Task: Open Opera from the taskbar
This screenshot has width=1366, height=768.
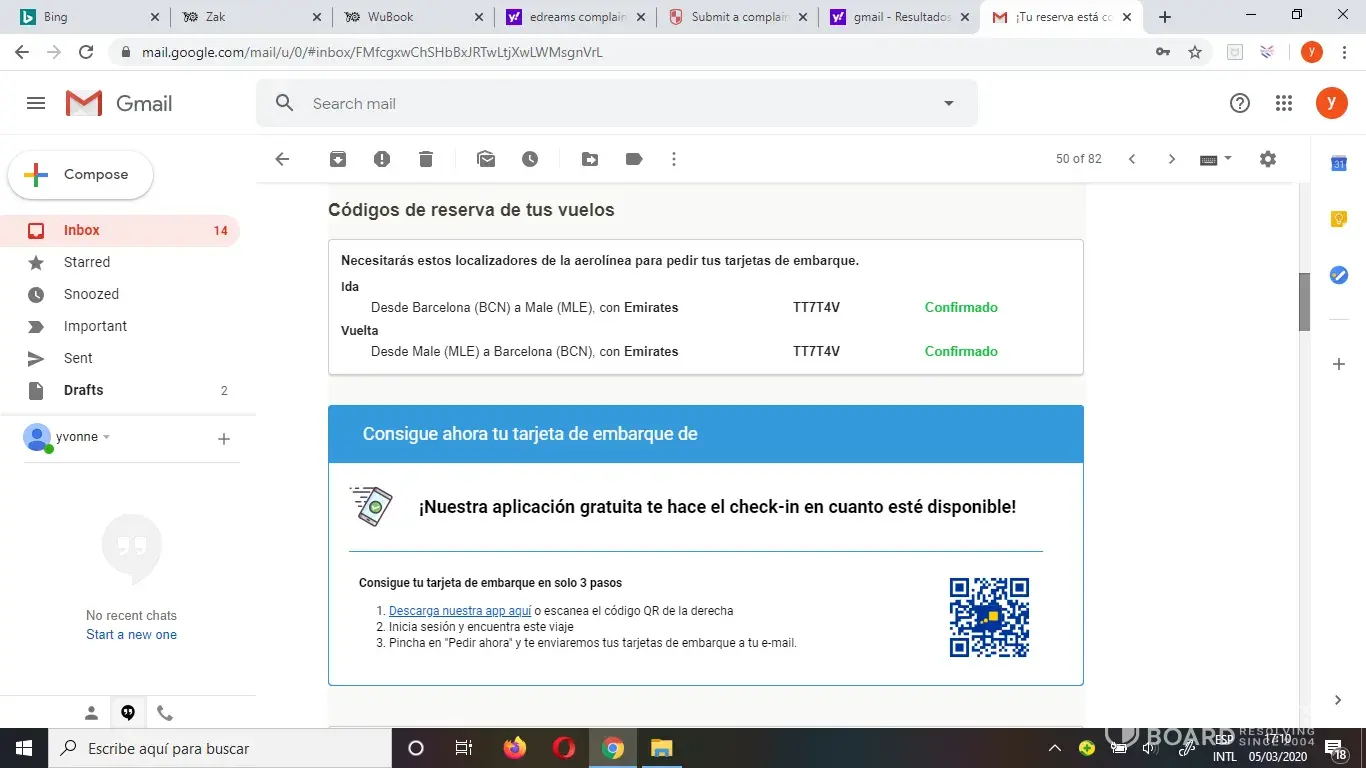Action: coord(564,748)
